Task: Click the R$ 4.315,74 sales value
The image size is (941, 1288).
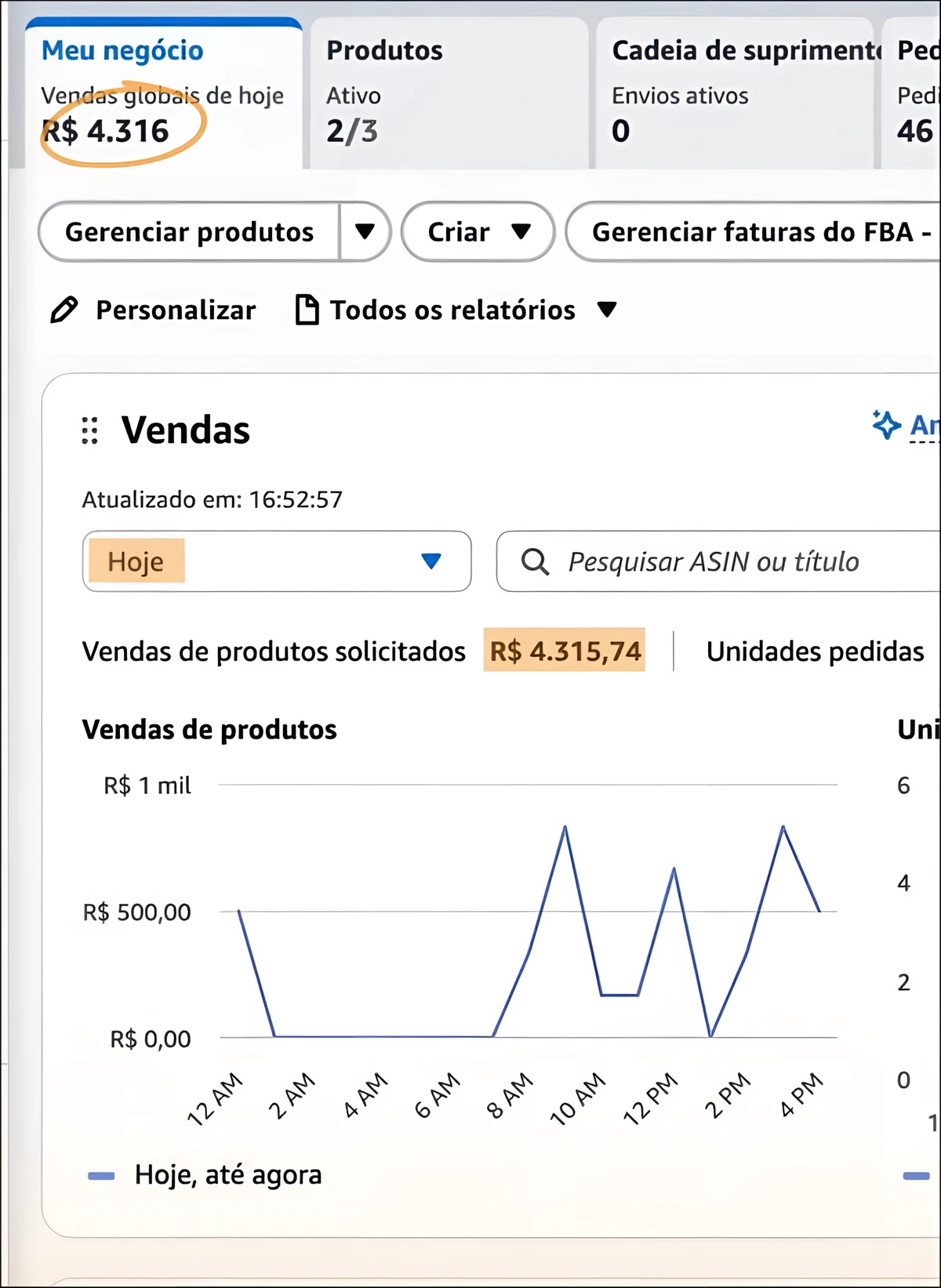Action: click(565, 651)
